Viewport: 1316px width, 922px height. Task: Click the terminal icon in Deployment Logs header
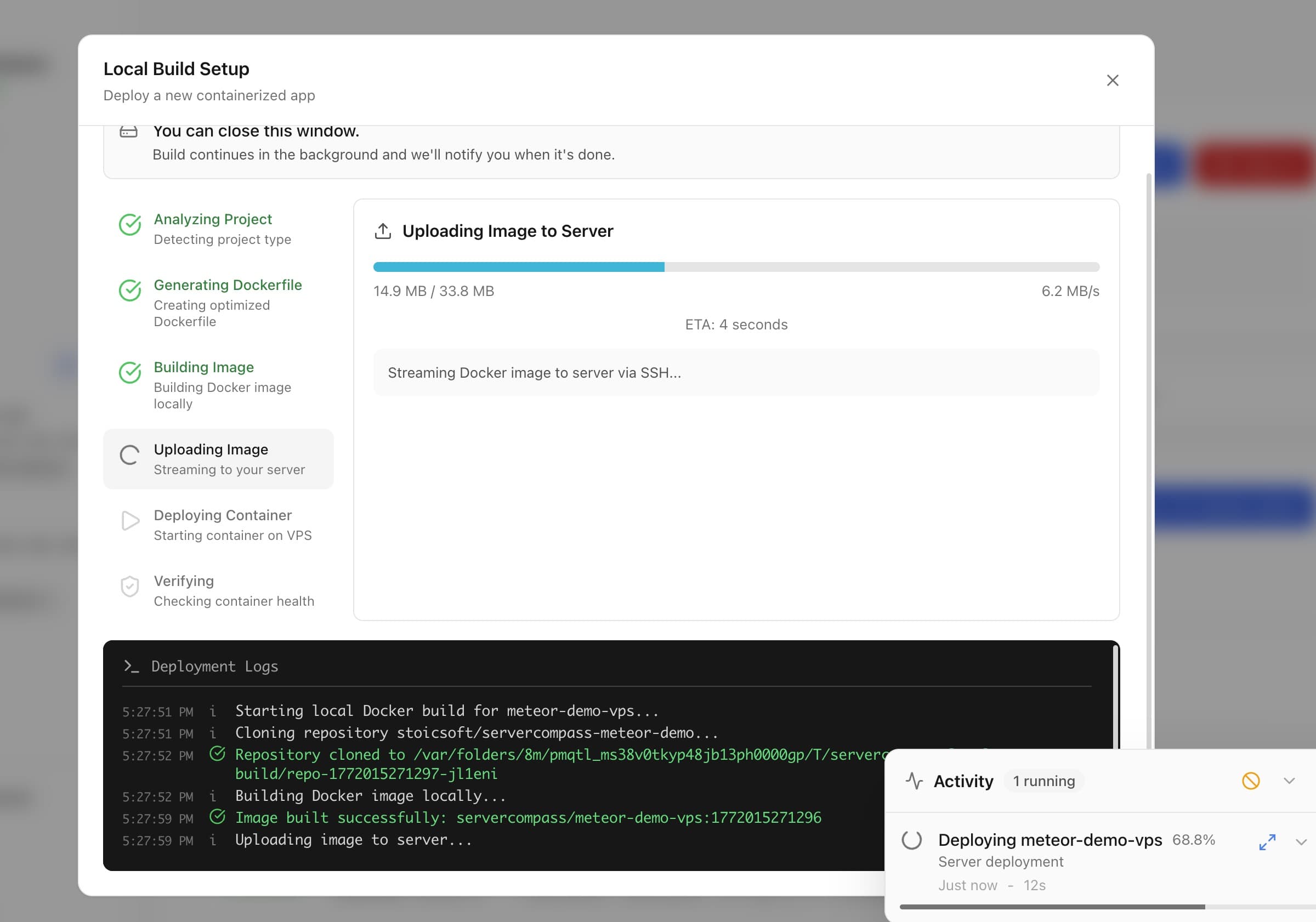click(131, 667)
